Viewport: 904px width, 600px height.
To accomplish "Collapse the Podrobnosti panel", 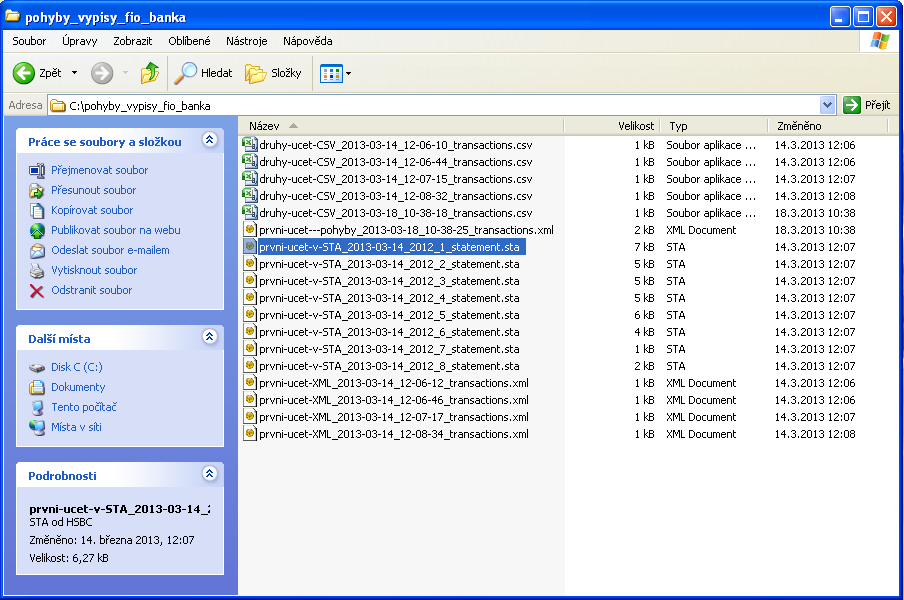I will coord(209,475).
